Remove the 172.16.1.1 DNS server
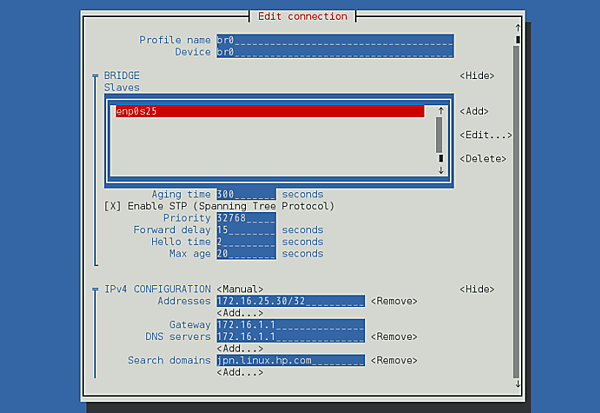The image size is (600, 413). point(393,337)
